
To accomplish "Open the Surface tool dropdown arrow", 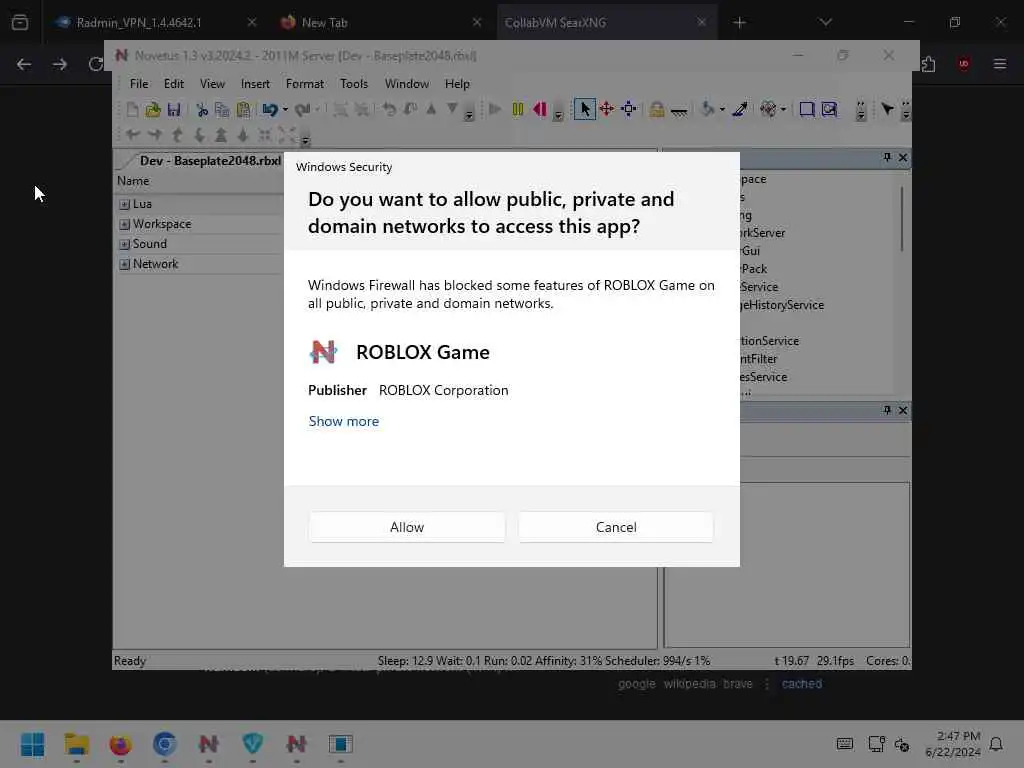I will [x=783, y=109].
